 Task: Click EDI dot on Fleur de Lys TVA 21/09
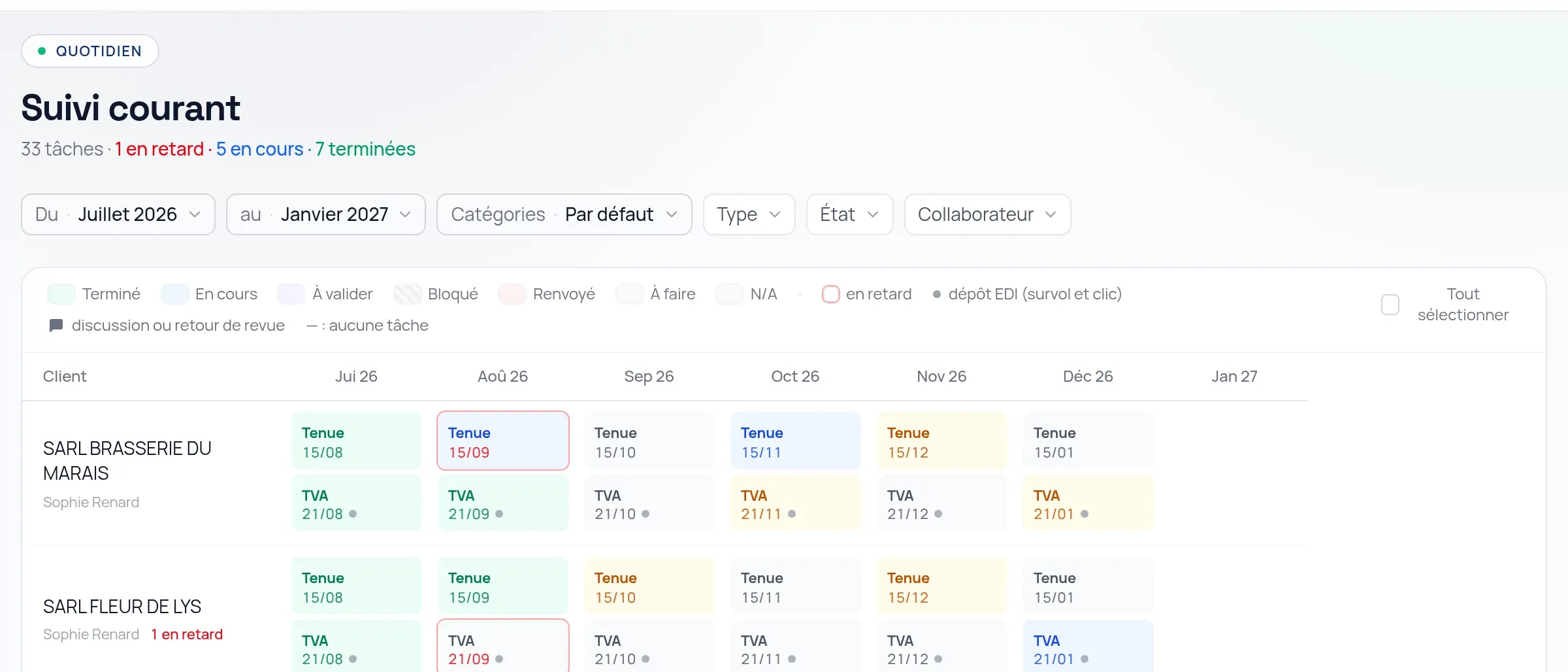(x=499, y=659)
